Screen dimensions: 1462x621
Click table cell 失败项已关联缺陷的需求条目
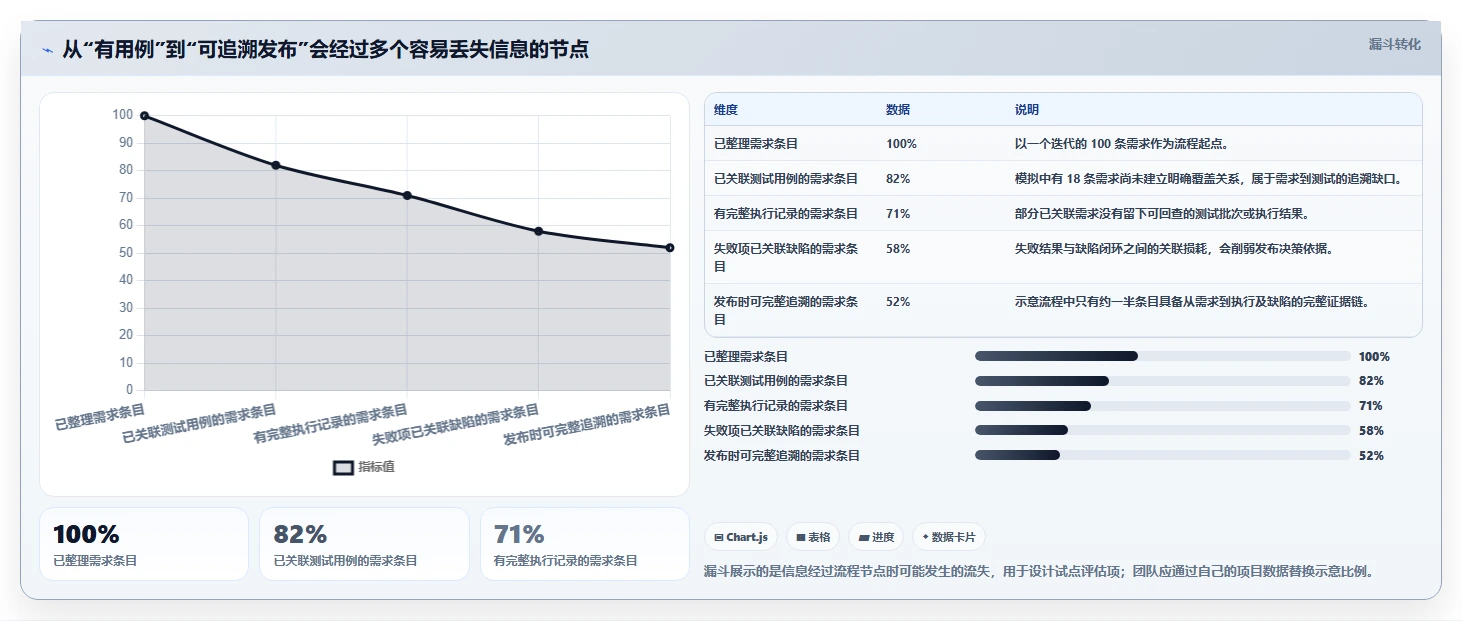[x=786, y=258]
